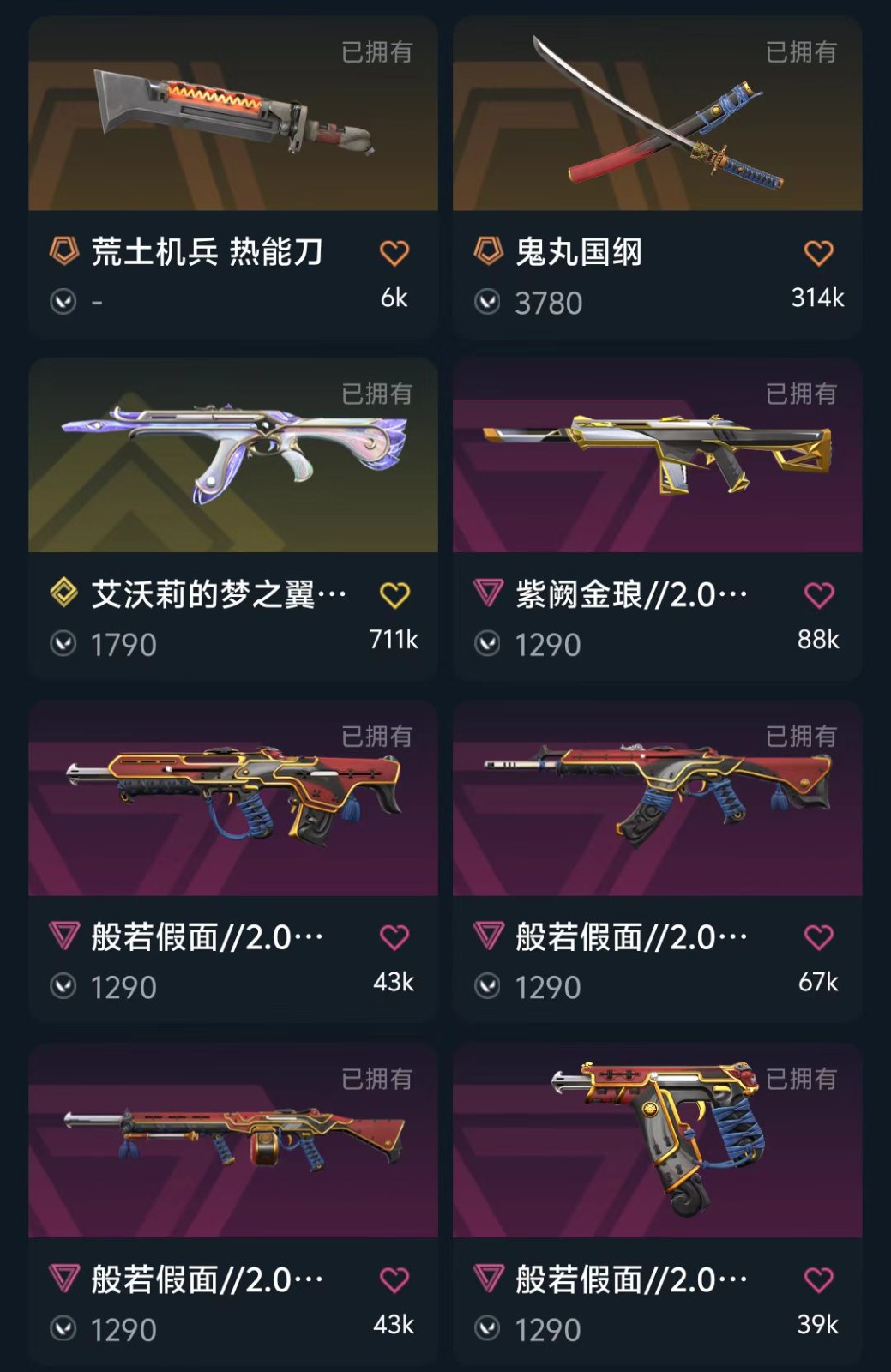The width and height of the screenshot is (891, 1372).
Task: Toggle the heart on the 鬼丸国纲 card
Action: pos(819,253)
